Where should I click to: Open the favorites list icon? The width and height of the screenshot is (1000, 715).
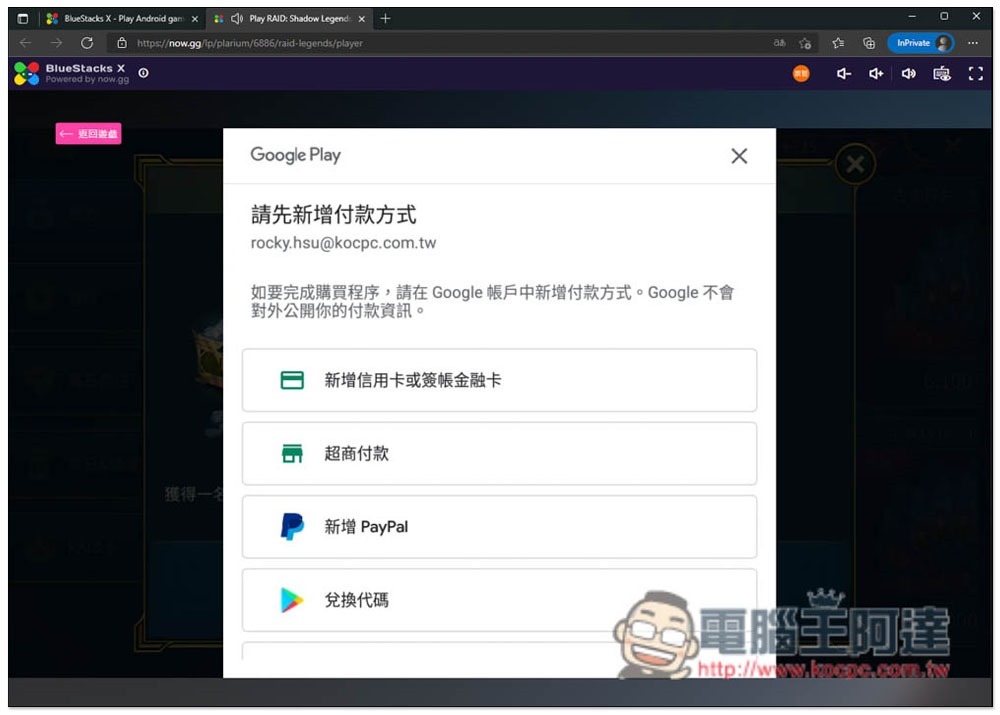[838, 43]
